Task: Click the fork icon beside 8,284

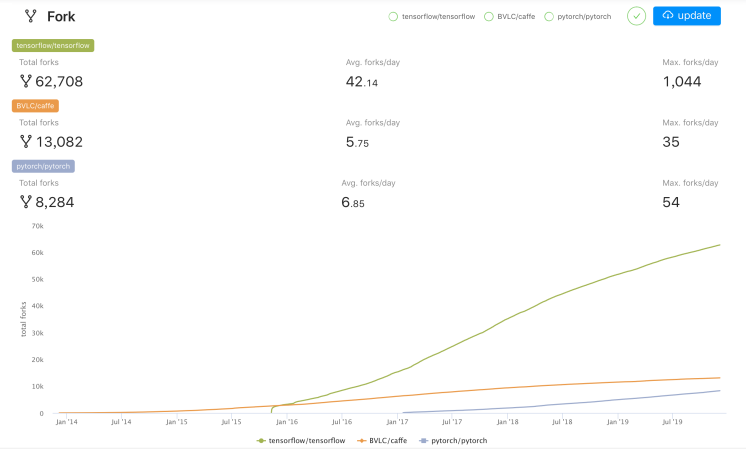Action: point(26,202)
